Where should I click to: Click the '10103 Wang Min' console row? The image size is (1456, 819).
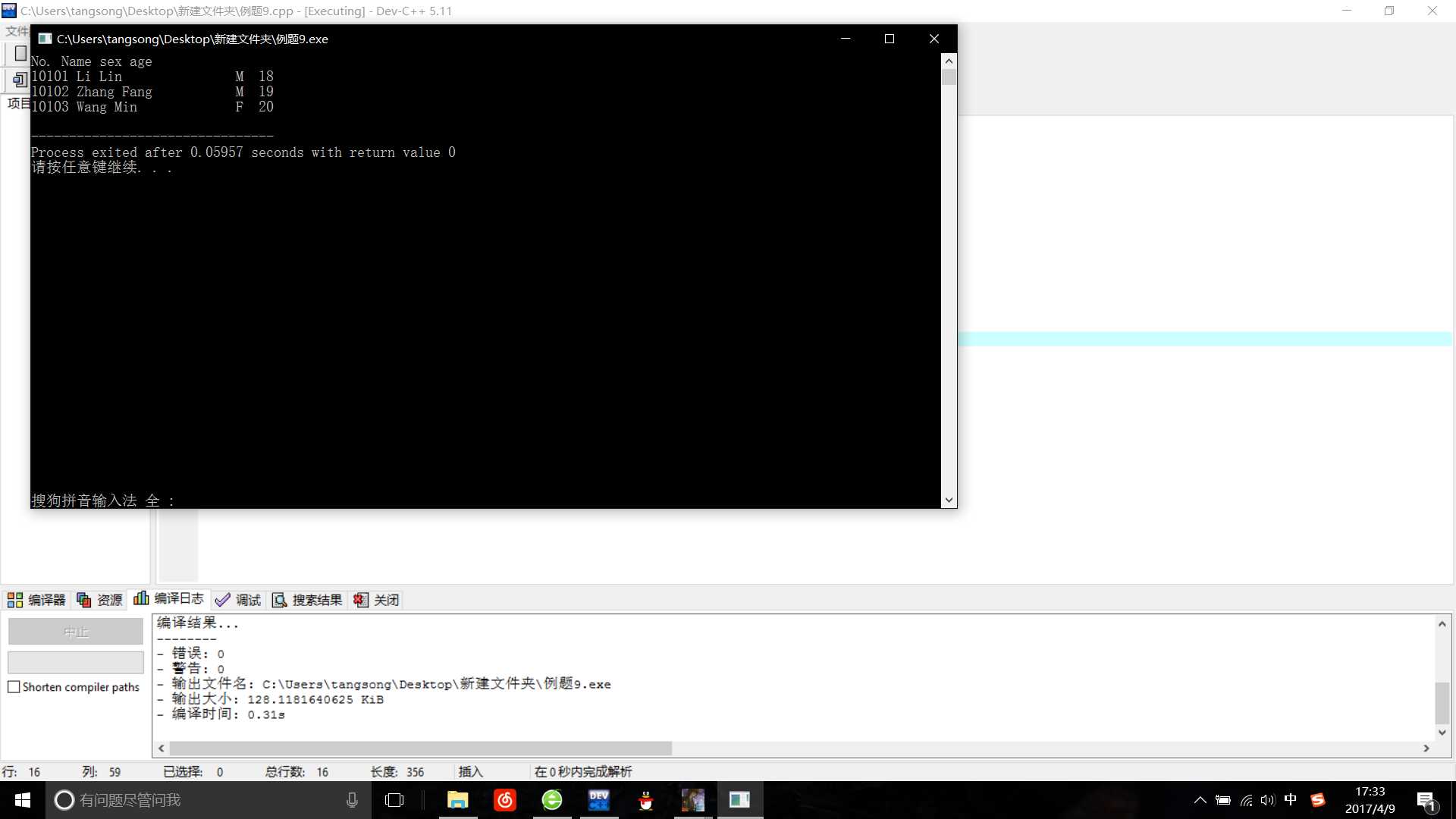[x=152, y=107]
